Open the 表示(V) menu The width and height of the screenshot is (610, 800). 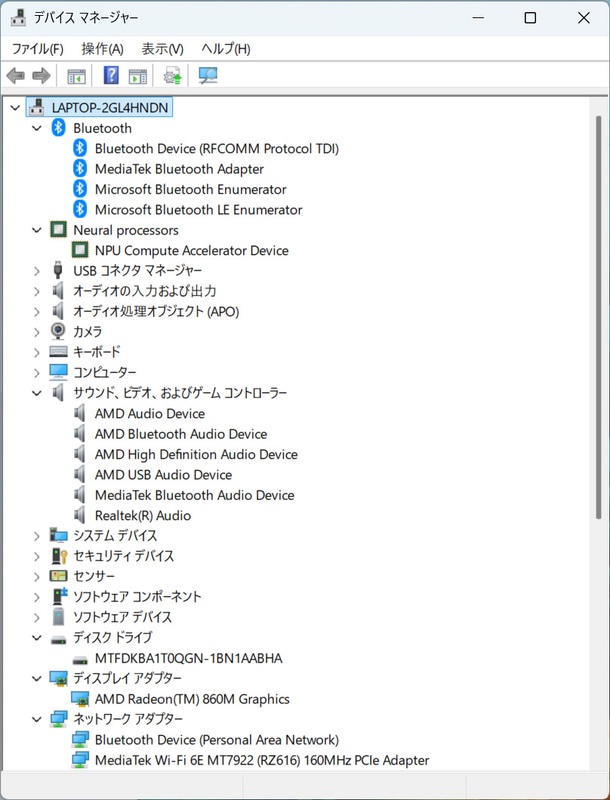(162, 49)
